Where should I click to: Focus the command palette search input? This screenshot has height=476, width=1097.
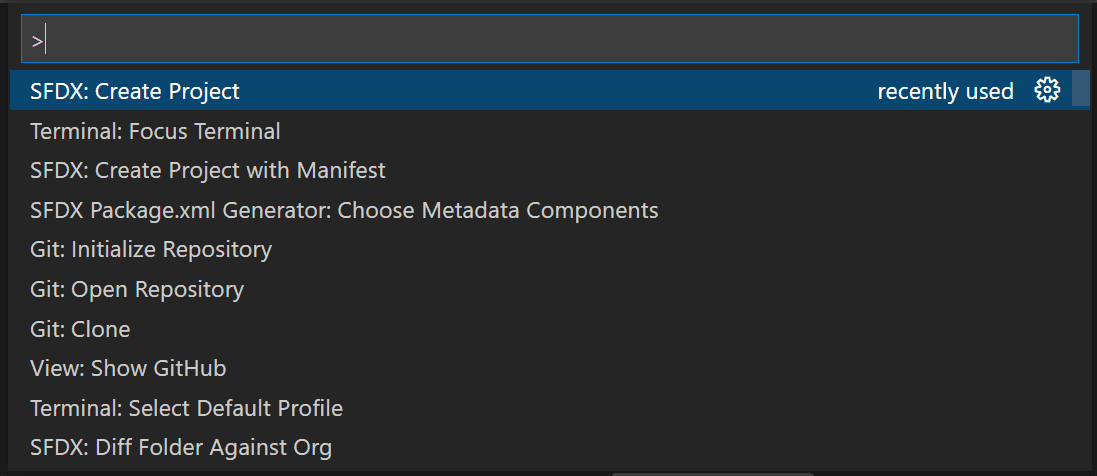point(549,39)
